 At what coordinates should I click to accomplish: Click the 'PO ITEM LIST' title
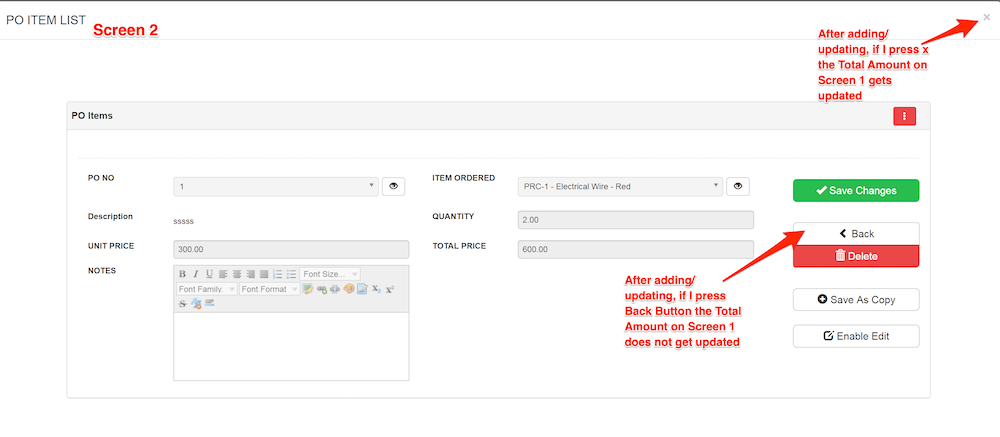[x=45, y=20]
